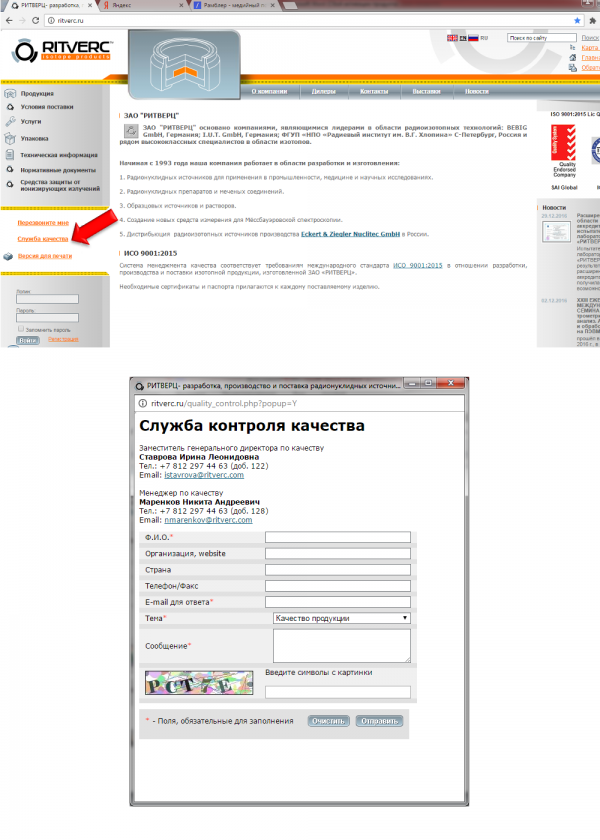The width and height of the screenshot is (600, 840).
Task: Click the central product illustration banner
Action: pyautogui.click(x=184, y=65)
